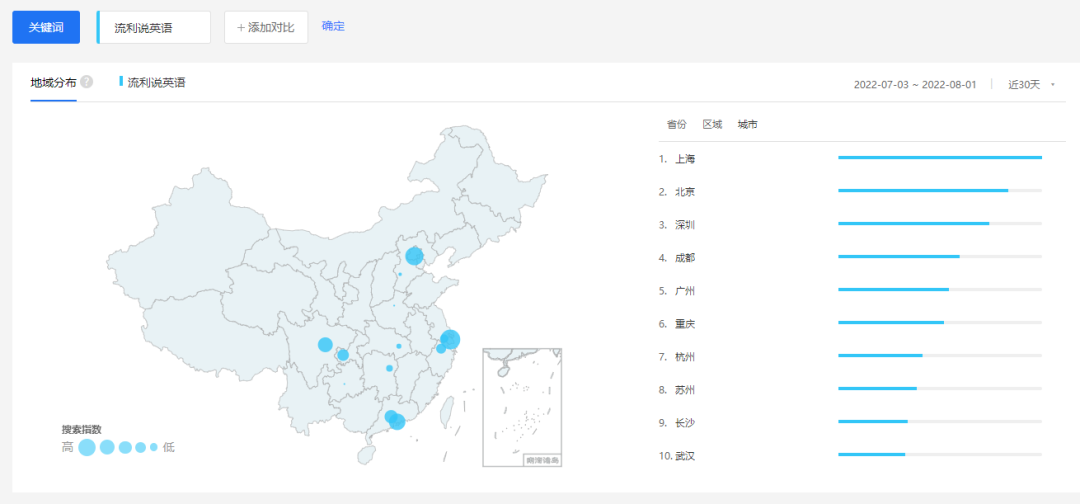Viewport: 1080px width, 504px height.
Task: Click the 上海 ranking bar
Action: click(x=939, y=158)
